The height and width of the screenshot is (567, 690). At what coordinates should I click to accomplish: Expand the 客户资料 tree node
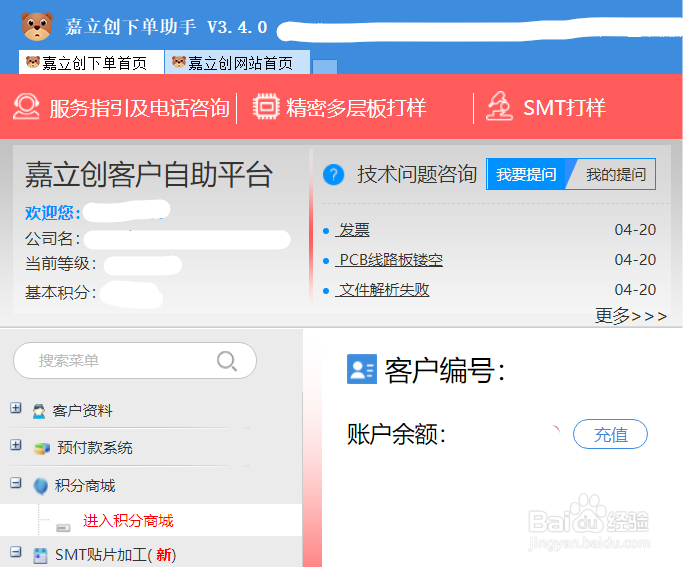coord(16,408)
